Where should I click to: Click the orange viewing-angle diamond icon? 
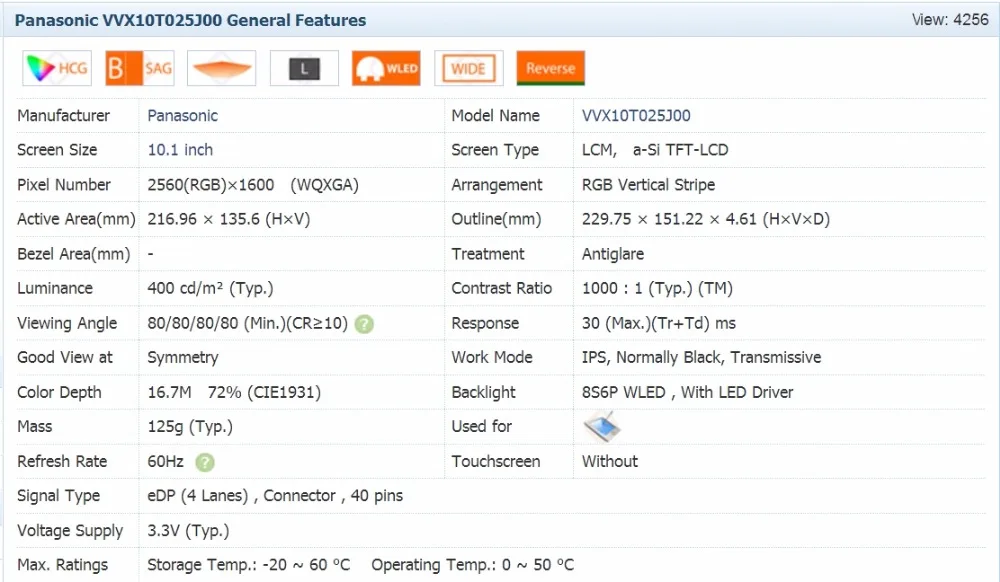(221, 68)
